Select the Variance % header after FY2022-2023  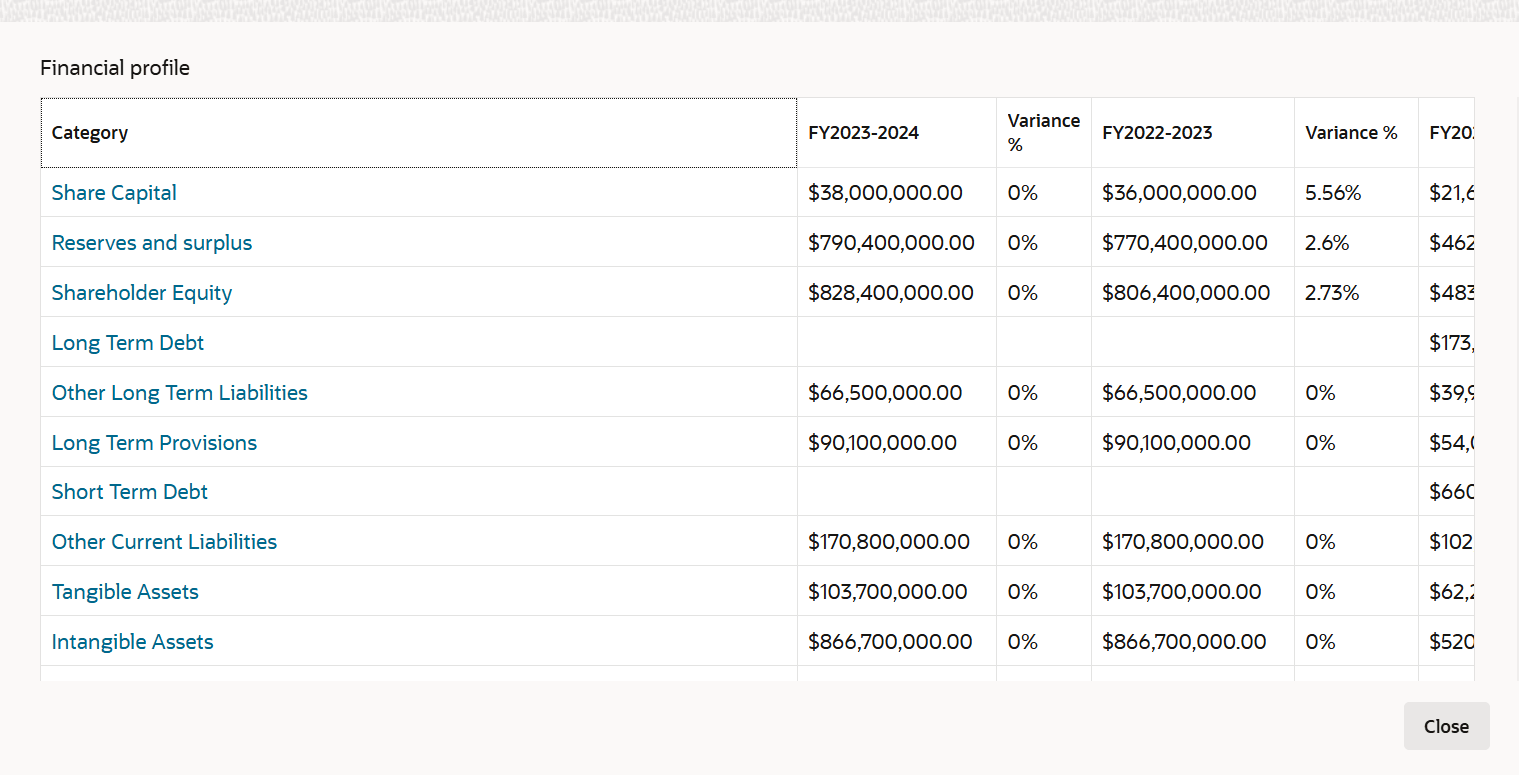(x=1356, y=133)
